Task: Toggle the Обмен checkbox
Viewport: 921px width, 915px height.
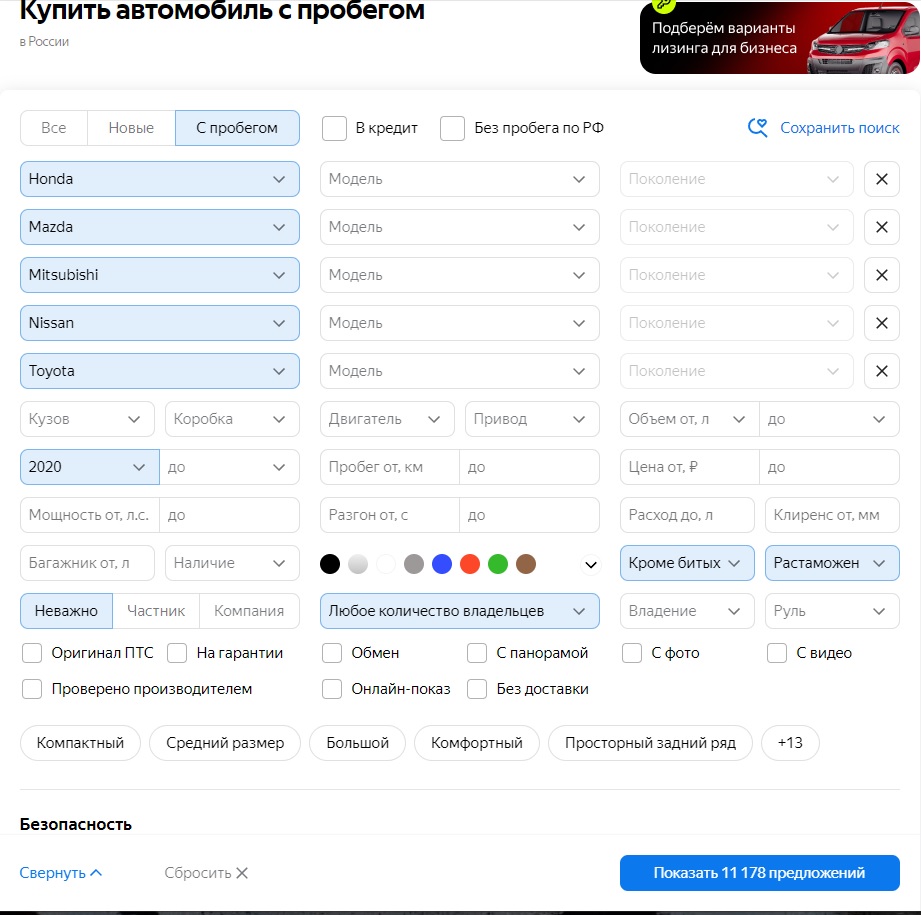Action: 332,652
